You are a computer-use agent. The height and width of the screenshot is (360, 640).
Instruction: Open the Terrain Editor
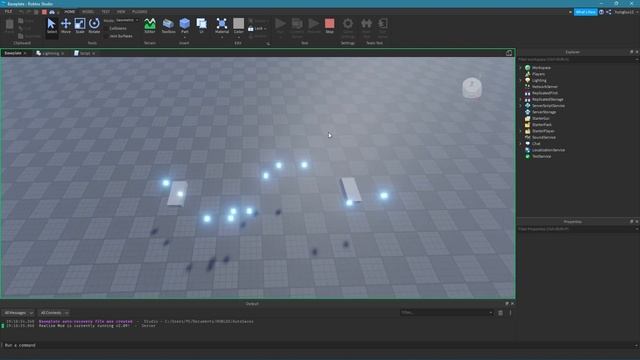(x=150, y=26)
